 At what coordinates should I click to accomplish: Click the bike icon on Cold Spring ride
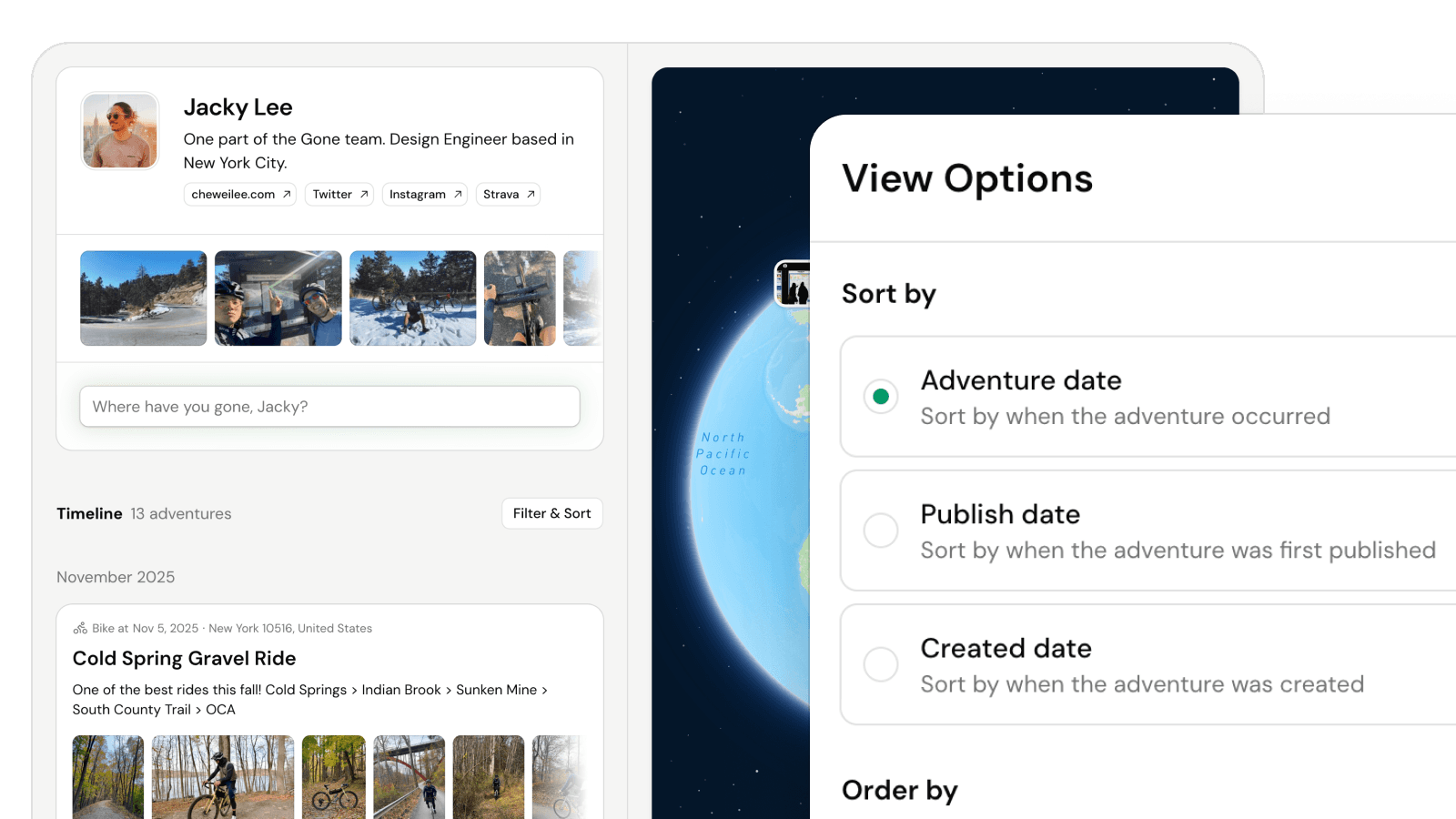80,628
